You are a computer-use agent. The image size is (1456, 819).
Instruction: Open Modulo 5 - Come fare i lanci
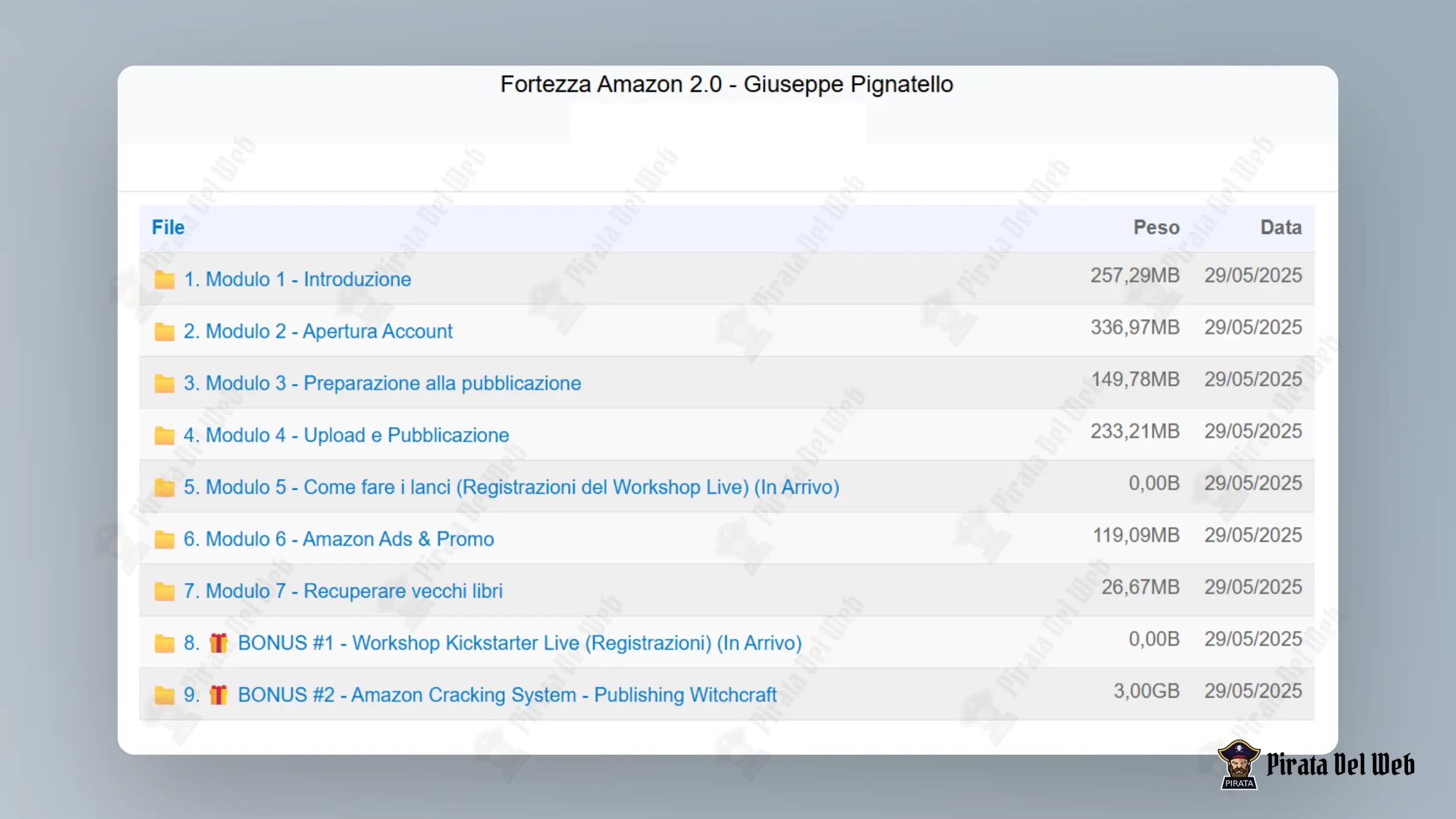point(511,487)
